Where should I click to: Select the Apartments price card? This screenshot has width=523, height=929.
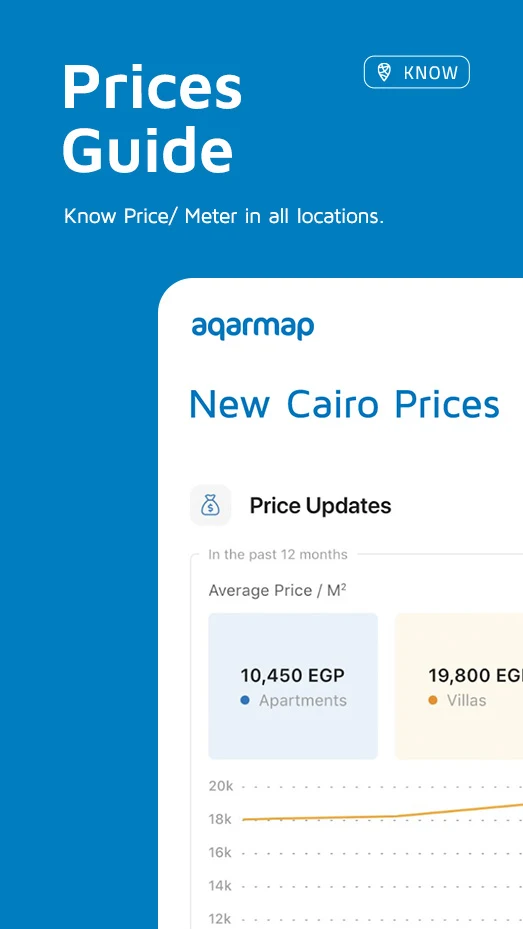[293, 686]
